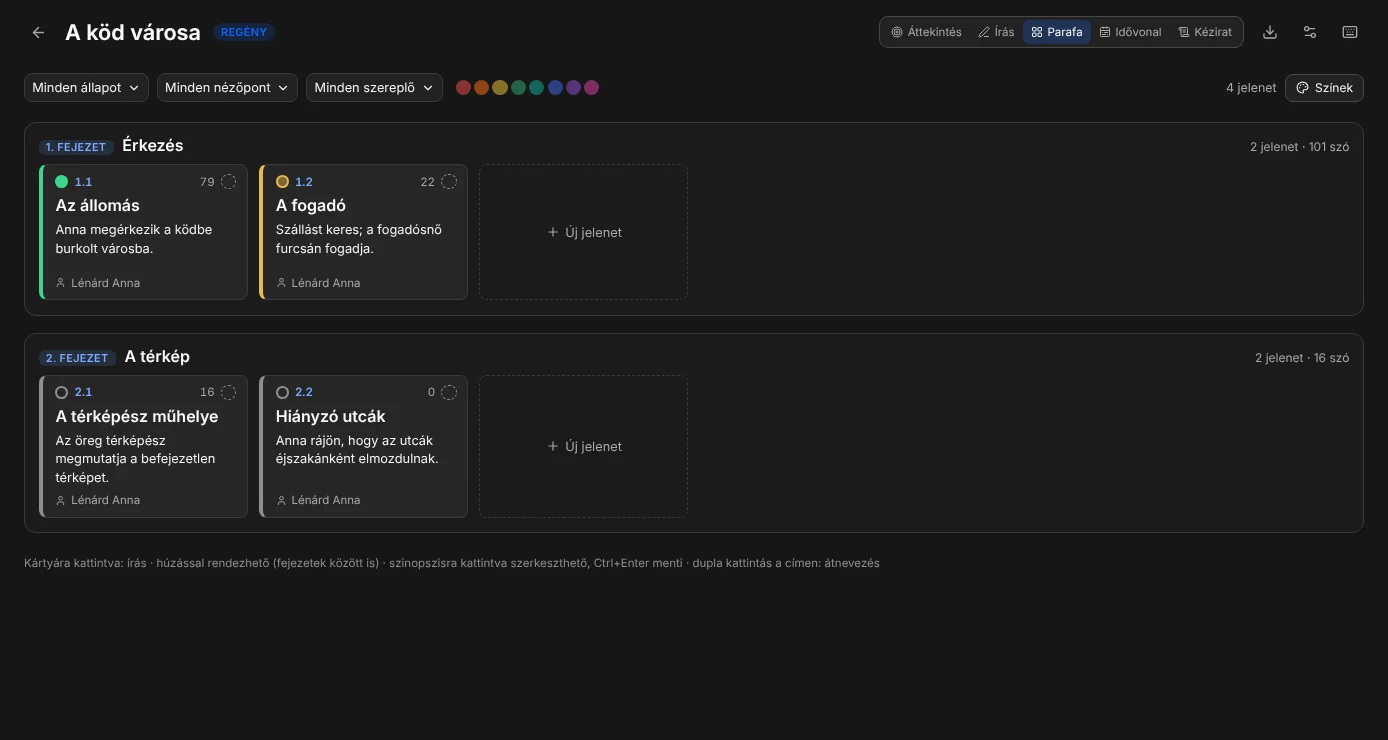Open the settings sliders icon
The width and height of the screenshot is (1388, 740).
click(1310, 32)
